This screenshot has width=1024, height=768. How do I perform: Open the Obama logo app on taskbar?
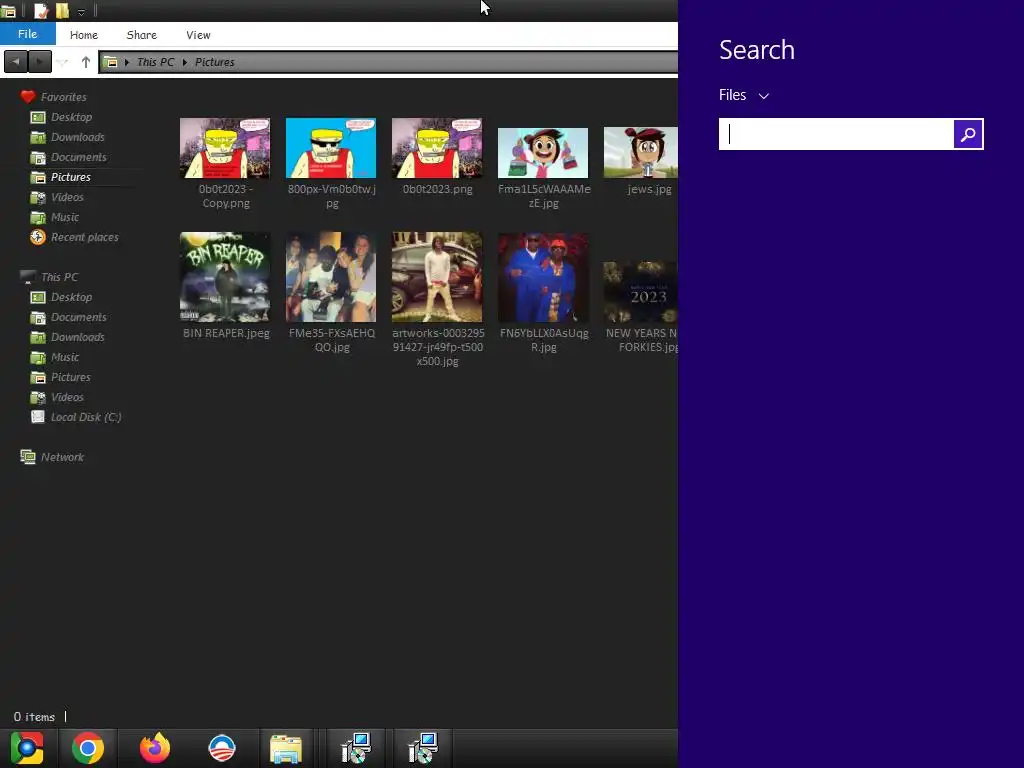pyautogui.click(x=221, y=748)
